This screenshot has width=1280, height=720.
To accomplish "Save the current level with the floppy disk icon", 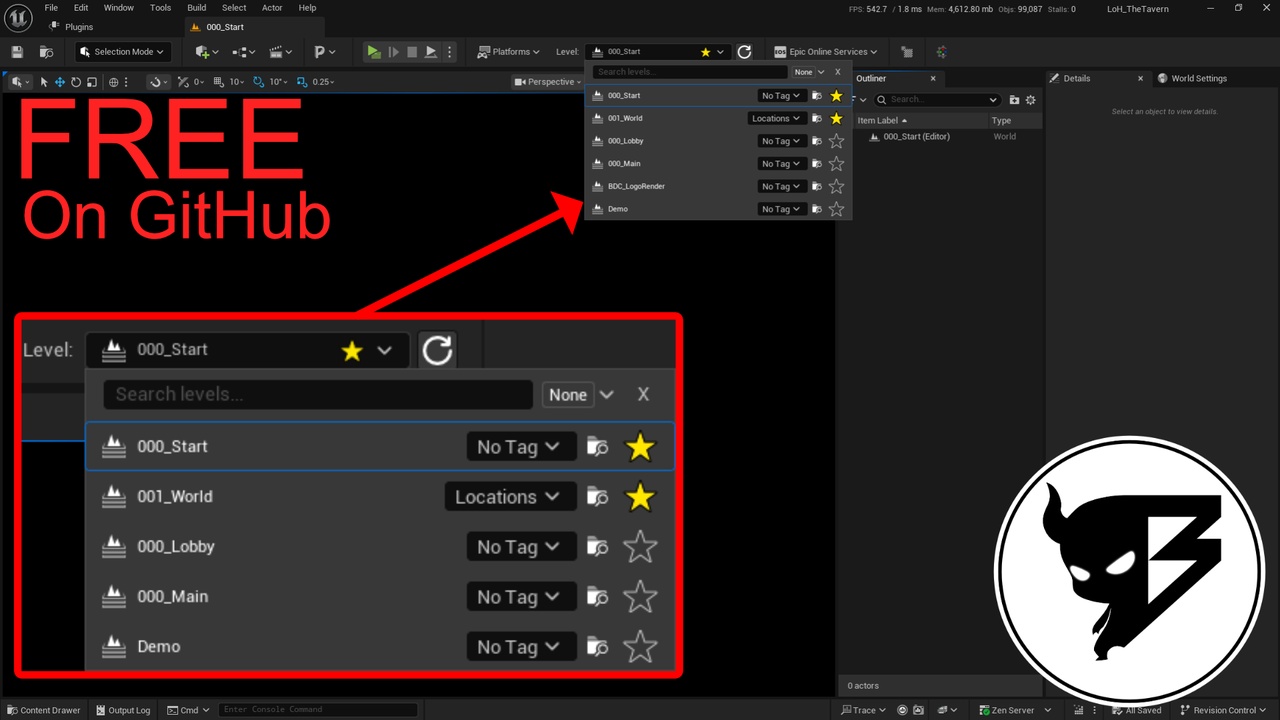I will 17,52.
